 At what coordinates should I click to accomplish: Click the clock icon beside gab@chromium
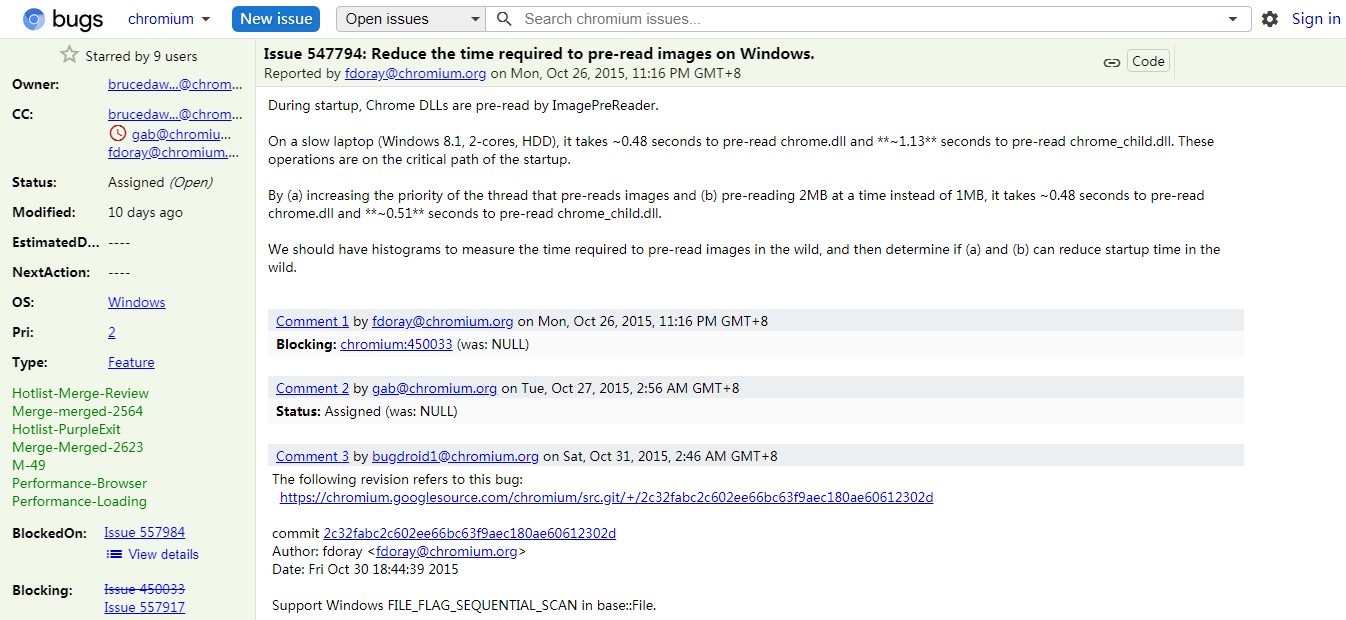coord(118,134)
